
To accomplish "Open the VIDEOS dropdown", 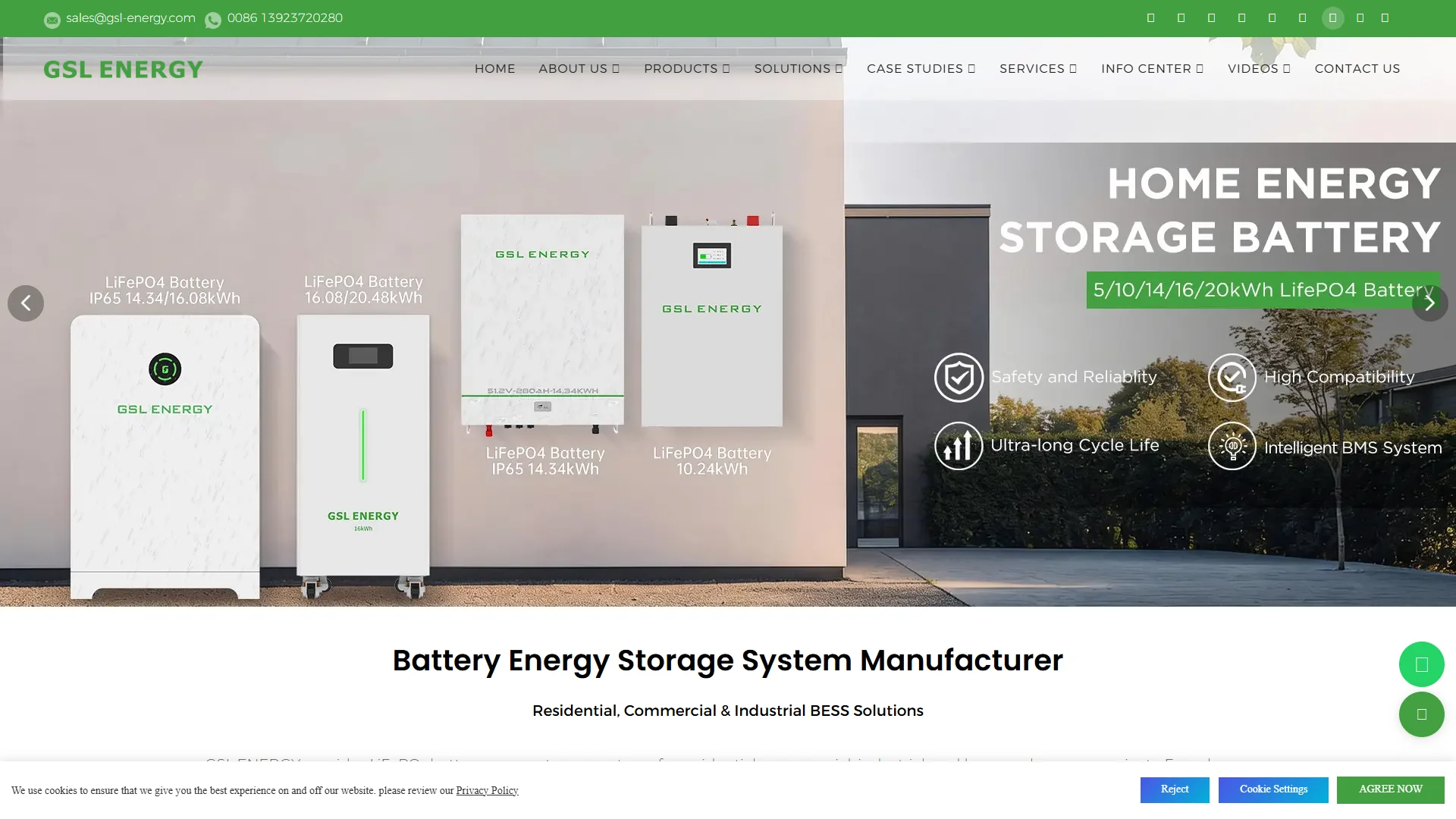I will pyautogui.click(x=1259, y=68).
